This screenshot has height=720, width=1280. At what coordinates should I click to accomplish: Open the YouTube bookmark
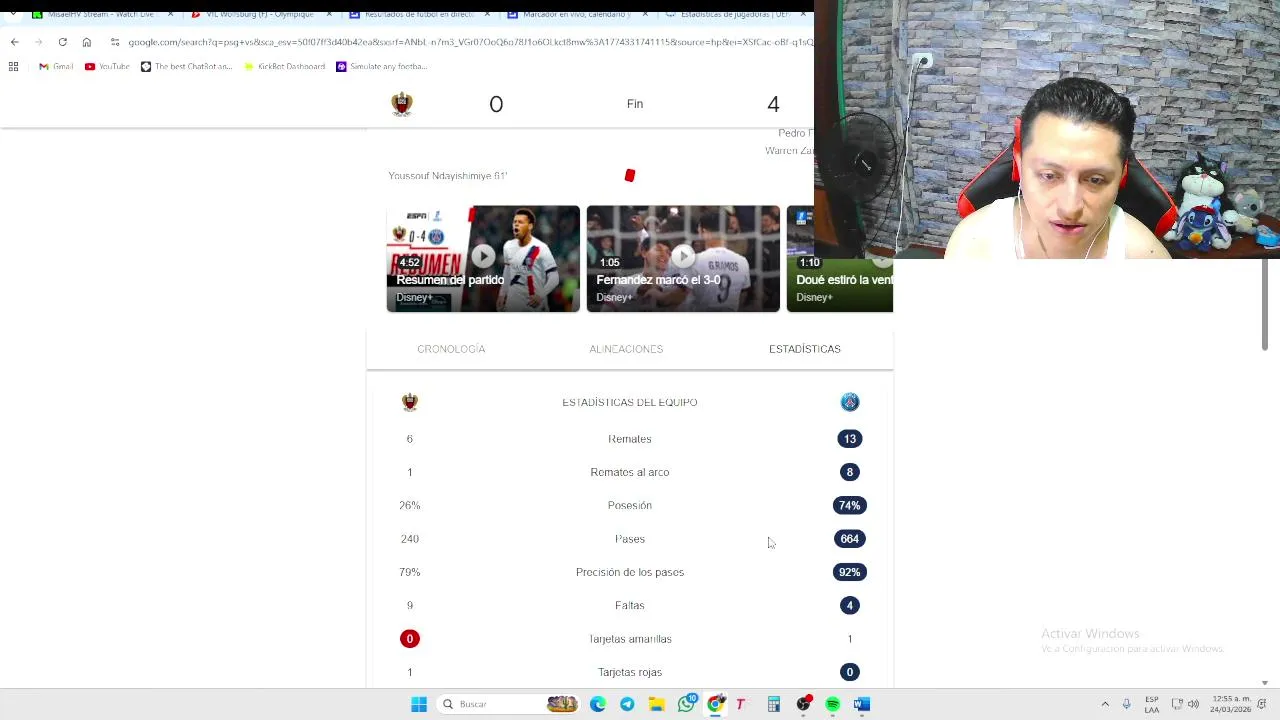point(107,66)
